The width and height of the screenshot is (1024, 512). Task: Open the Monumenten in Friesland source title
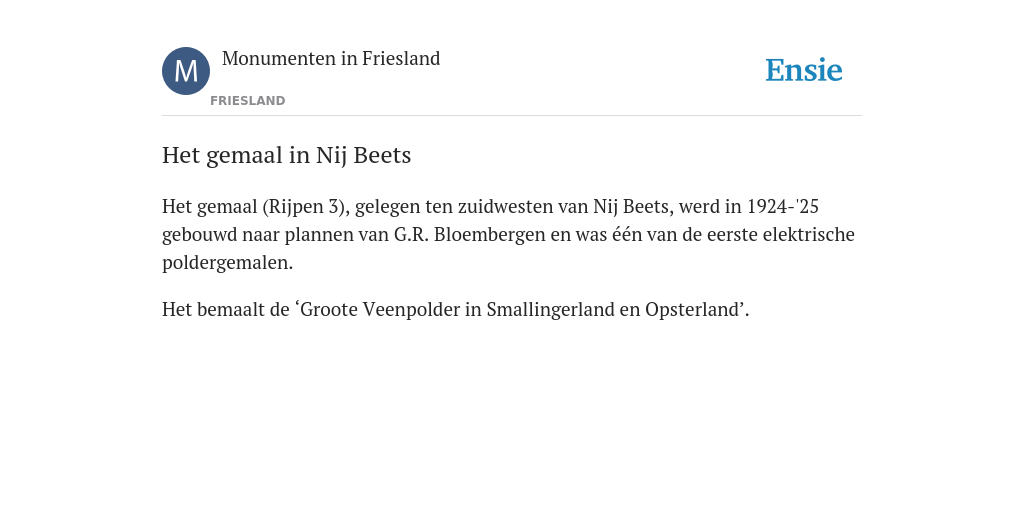pos(331,58)
